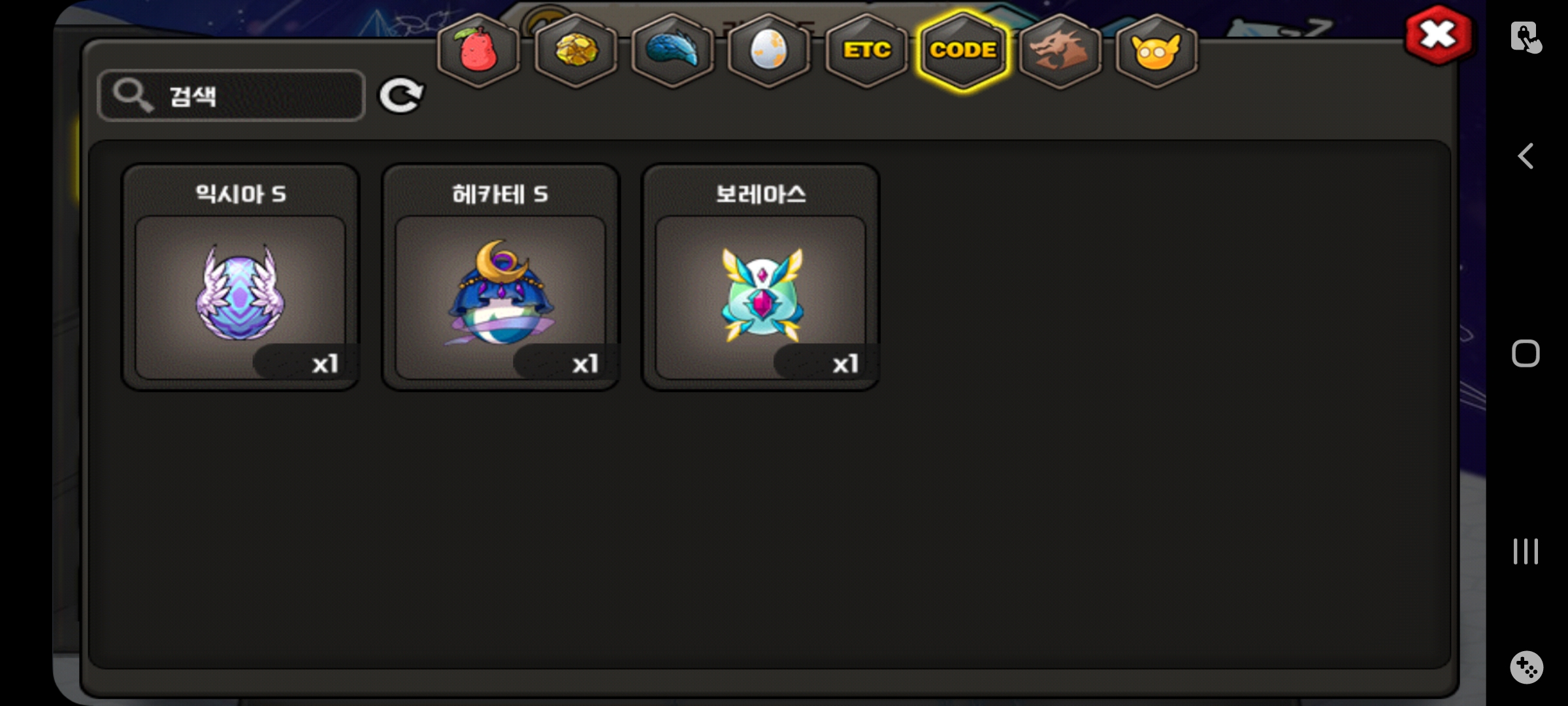Switch to the spotted egg tab

tap(769, 51)
